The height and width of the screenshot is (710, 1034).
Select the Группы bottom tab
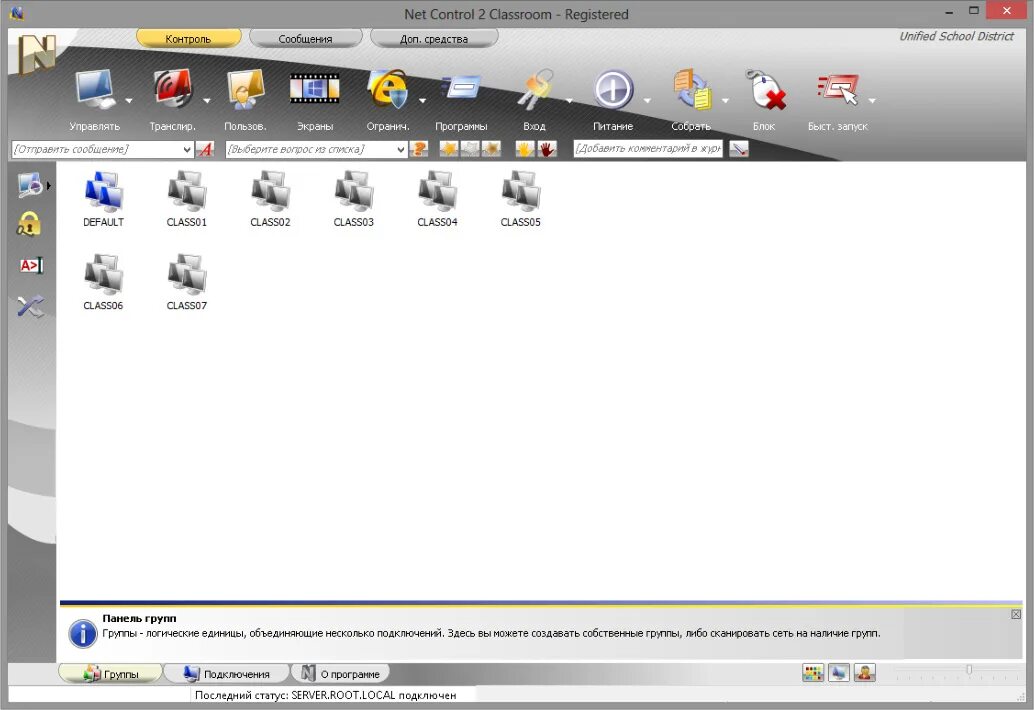[x=111, y=674]
